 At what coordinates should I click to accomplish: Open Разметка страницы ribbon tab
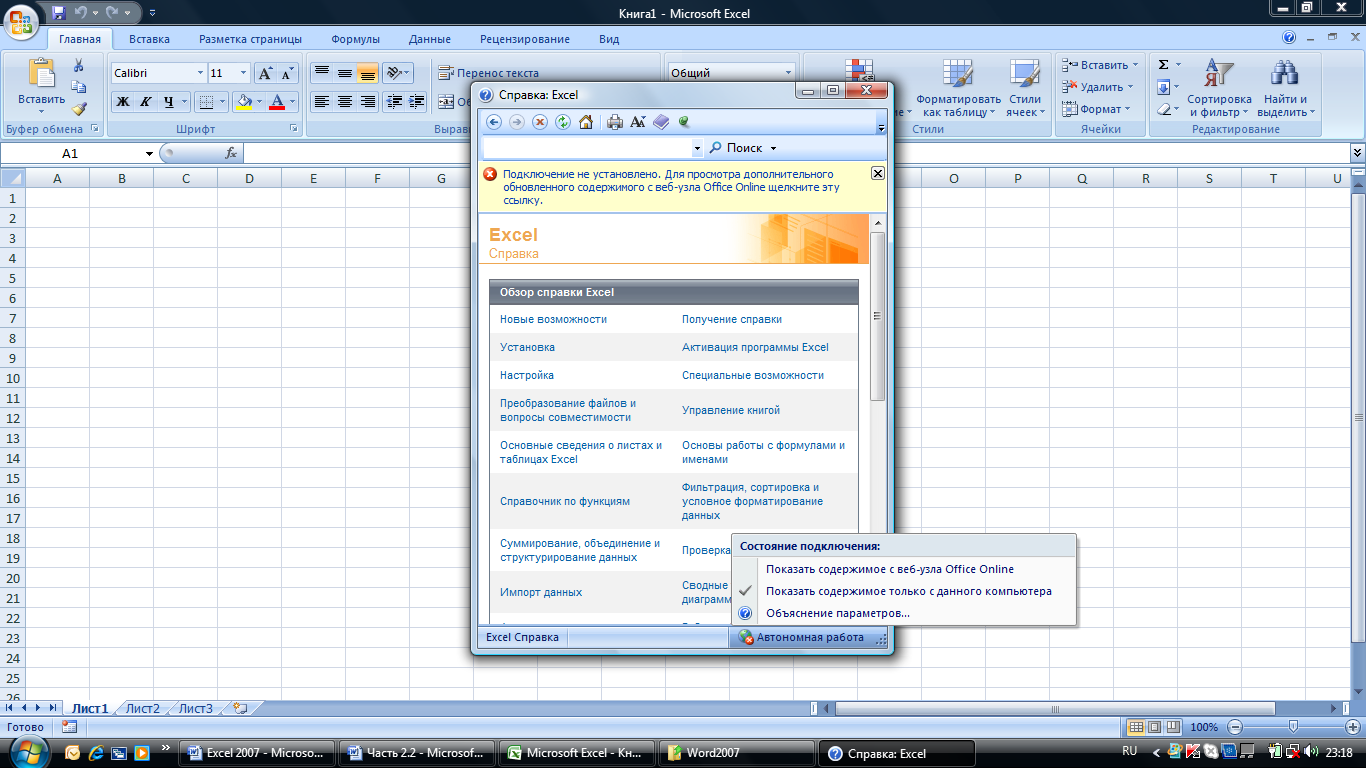(250, 39)
